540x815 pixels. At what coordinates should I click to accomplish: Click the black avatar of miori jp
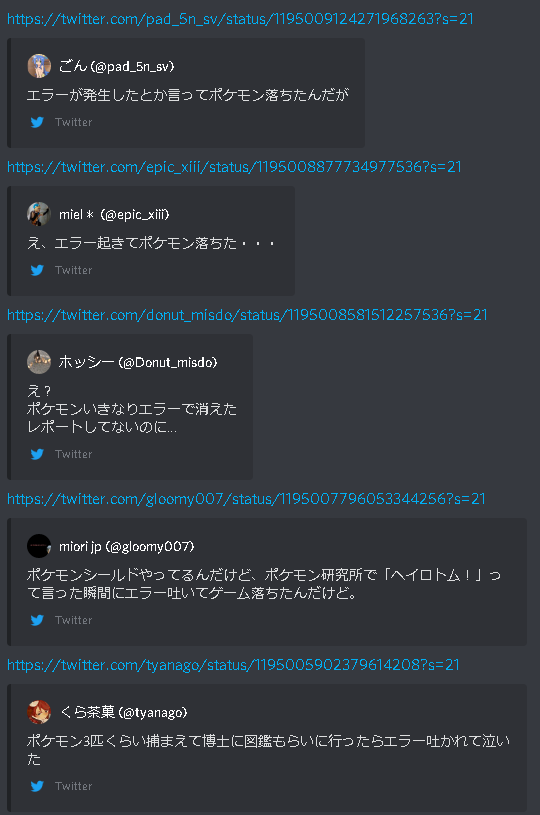pyautogui.click(x=39, y=546)
